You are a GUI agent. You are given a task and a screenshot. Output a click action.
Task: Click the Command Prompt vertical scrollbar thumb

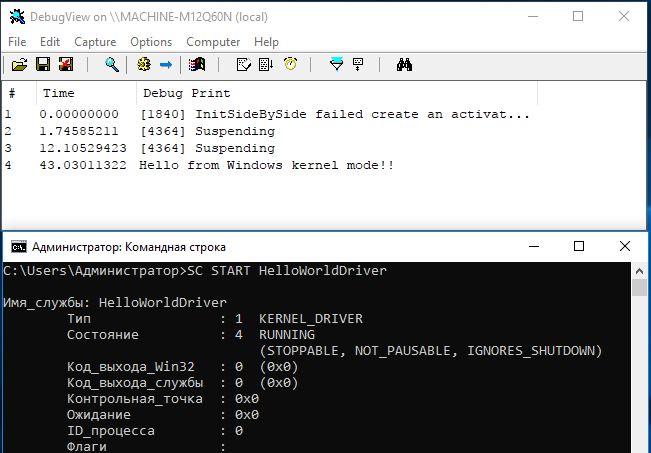click(x=639, y=288)
